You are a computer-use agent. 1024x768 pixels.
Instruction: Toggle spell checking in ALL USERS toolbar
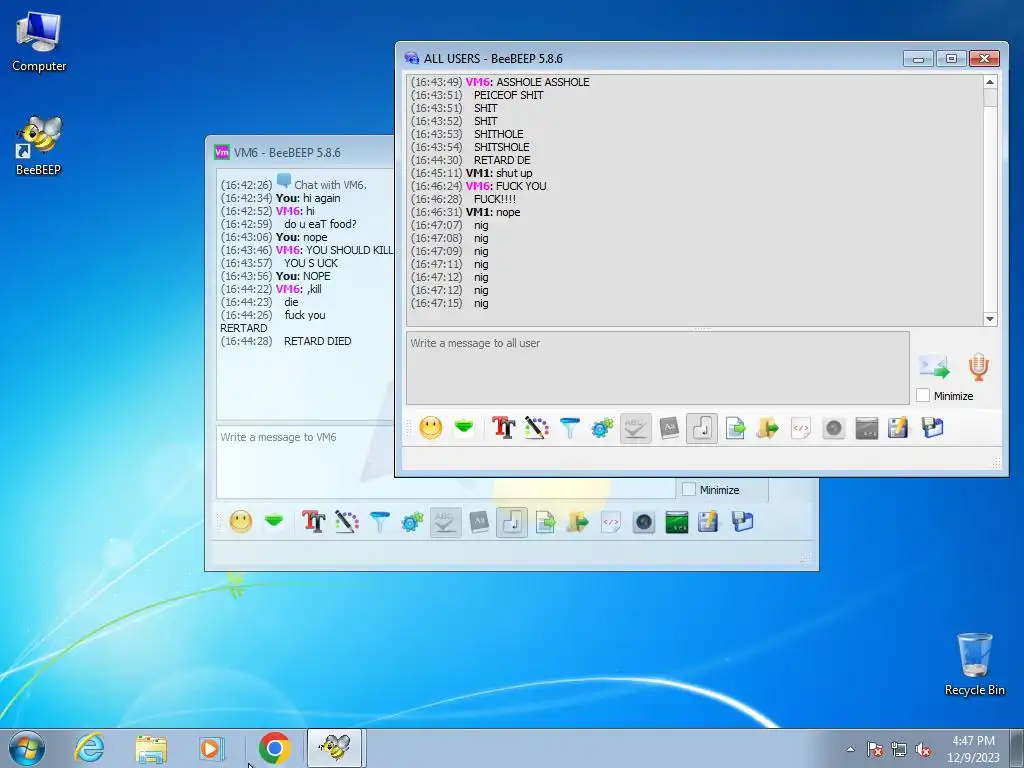[x=635, y=428]
